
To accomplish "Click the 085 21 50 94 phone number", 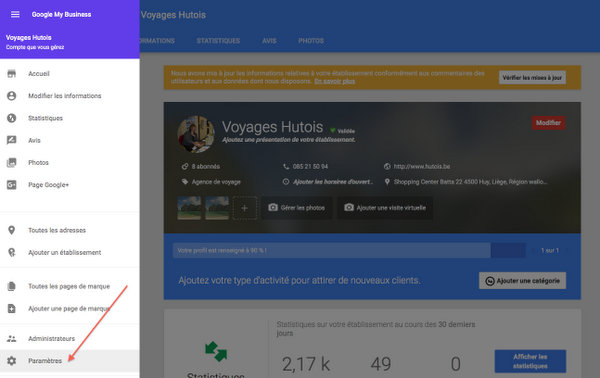I will pos(310,166).
